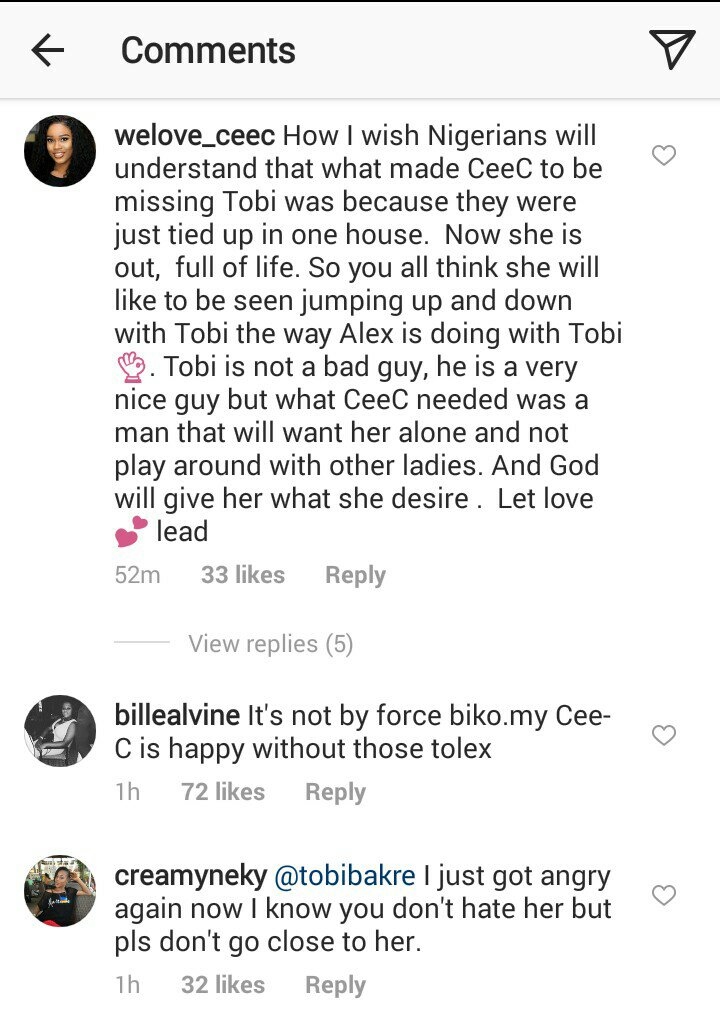View the 72 likes list
Screen dimensions: 720x1018
222,792
